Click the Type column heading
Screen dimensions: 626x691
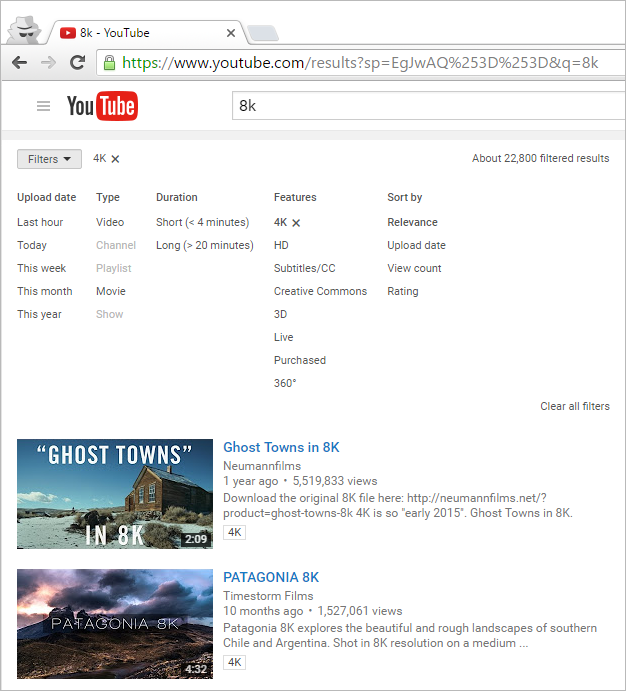pos(108,197)
